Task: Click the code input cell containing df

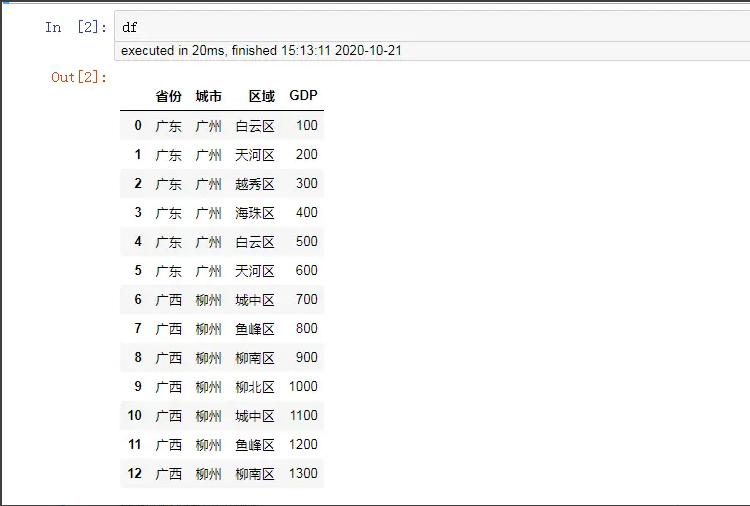Action: [x=432, y=27]
